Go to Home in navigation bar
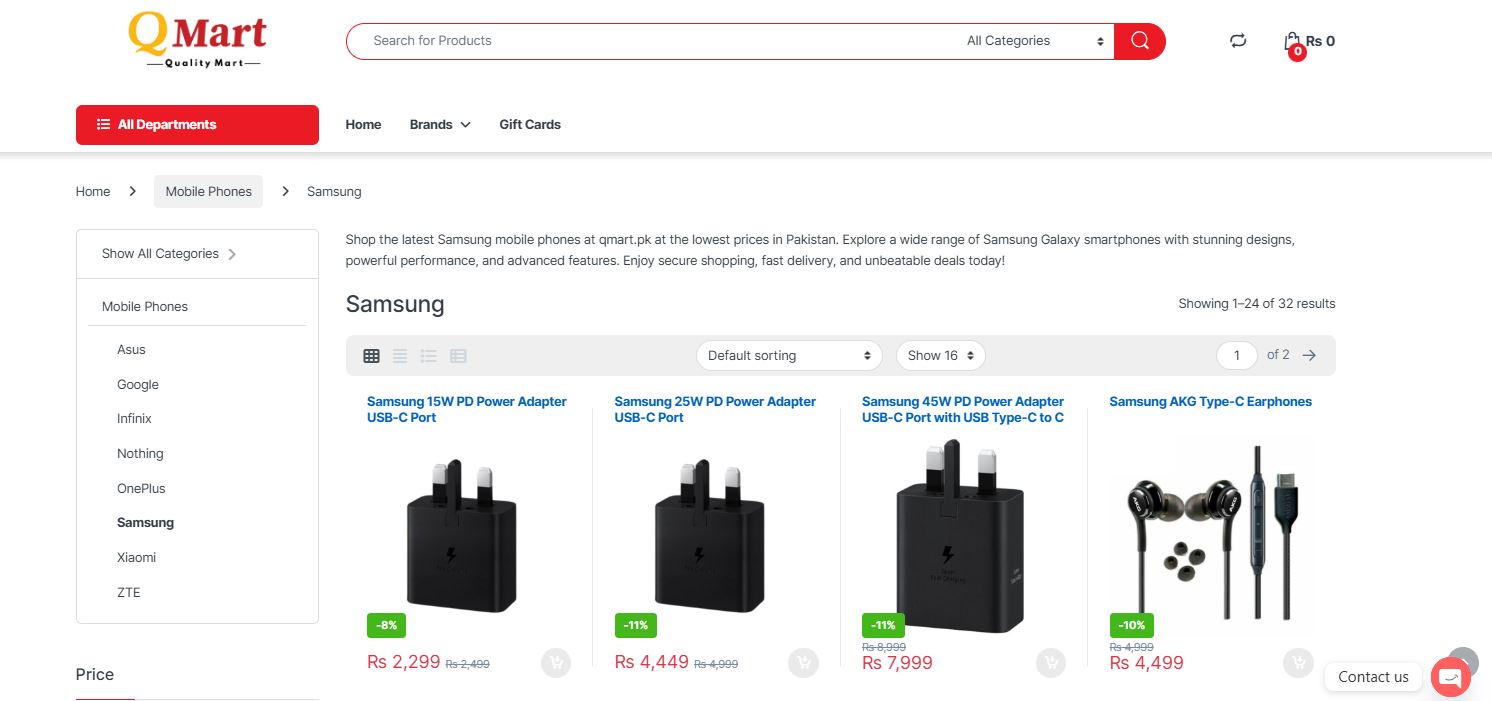 (363, 125)
